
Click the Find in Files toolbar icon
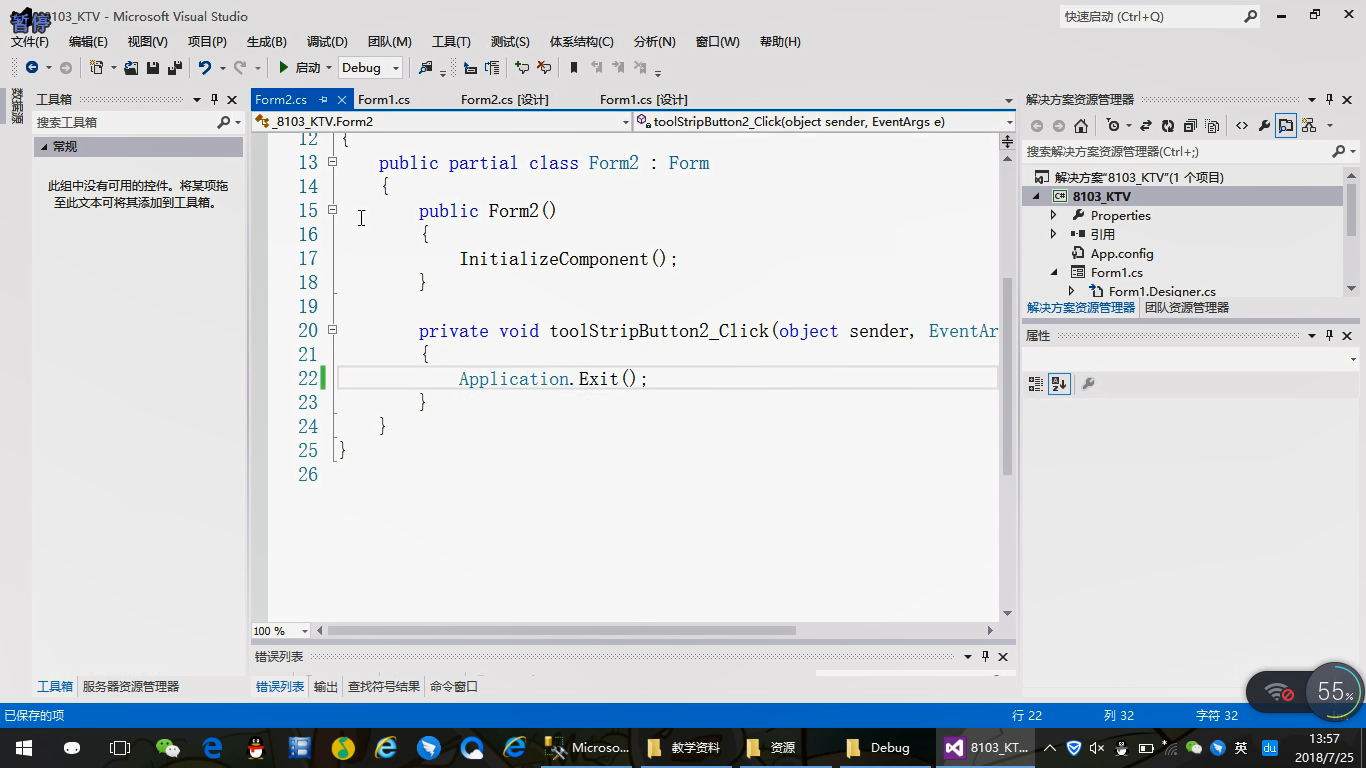[x=426, y=67]
